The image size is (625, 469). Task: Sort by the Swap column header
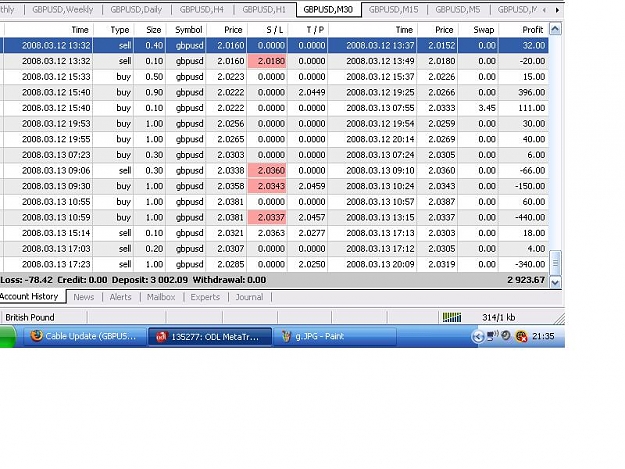point(483,30)
